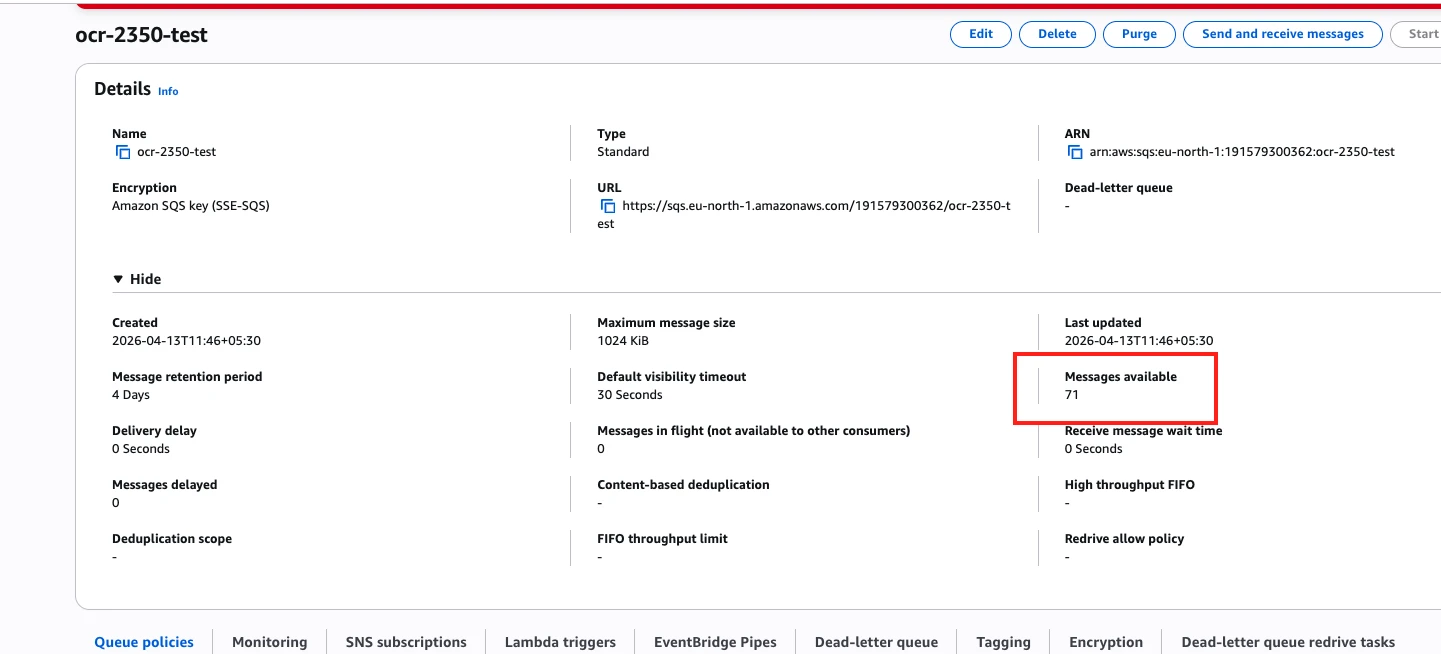The height and width of the screenshot is (654, 1441).
Task: Click the Created date value
Action: pos(186,341)
